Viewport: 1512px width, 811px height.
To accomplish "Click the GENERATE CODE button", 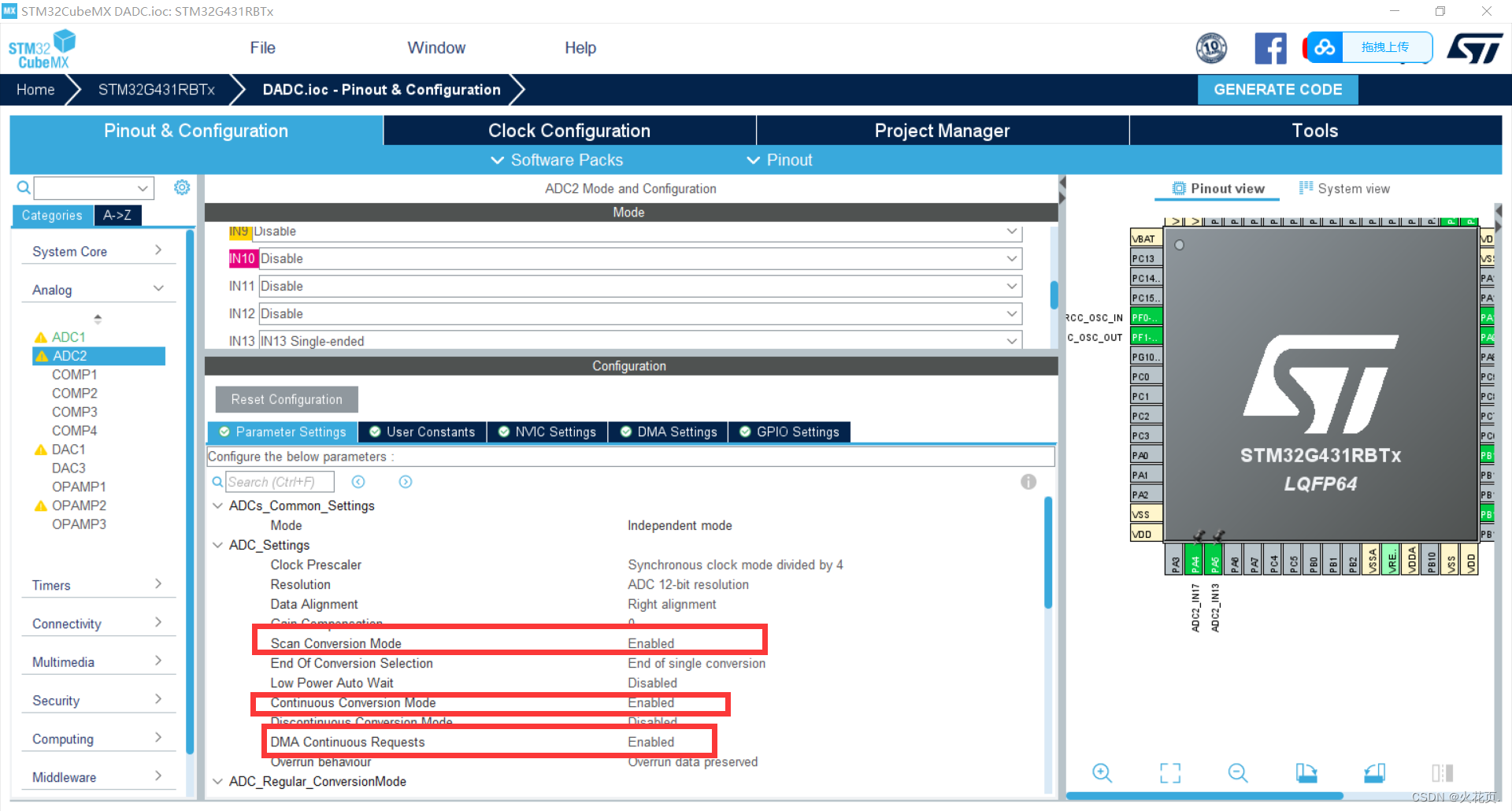I will click(1277, 90).
